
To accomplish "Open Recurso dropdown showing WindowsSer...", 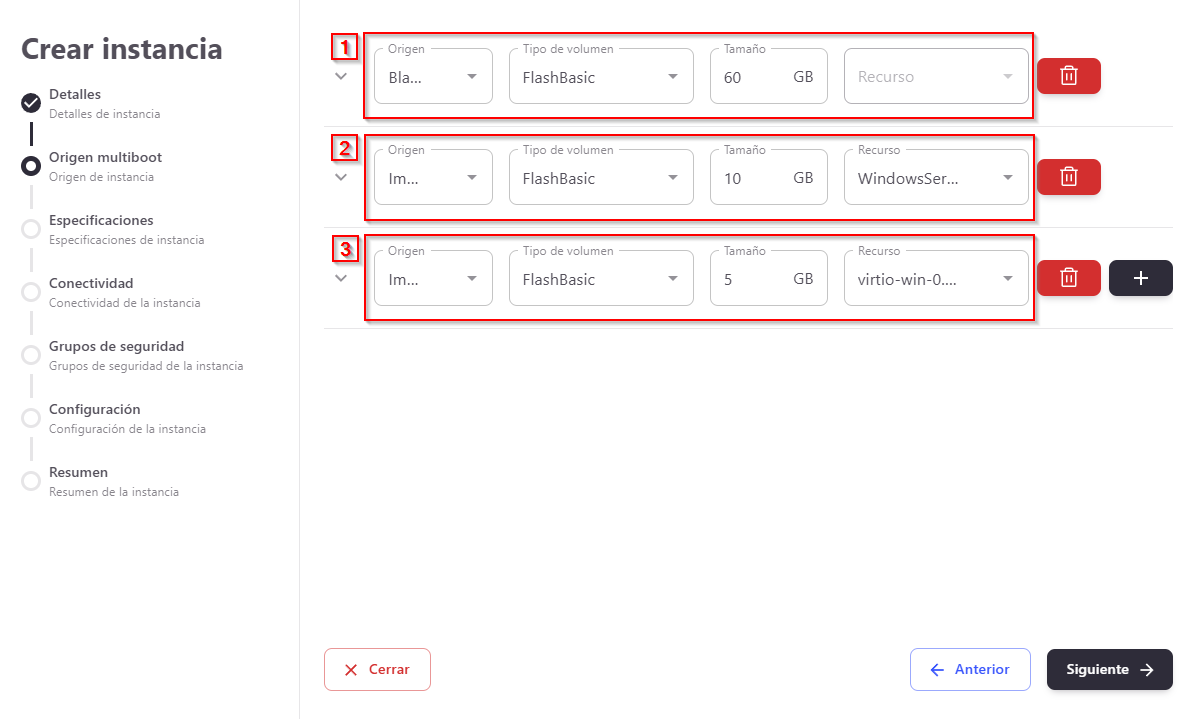I will tap(936, 178).
